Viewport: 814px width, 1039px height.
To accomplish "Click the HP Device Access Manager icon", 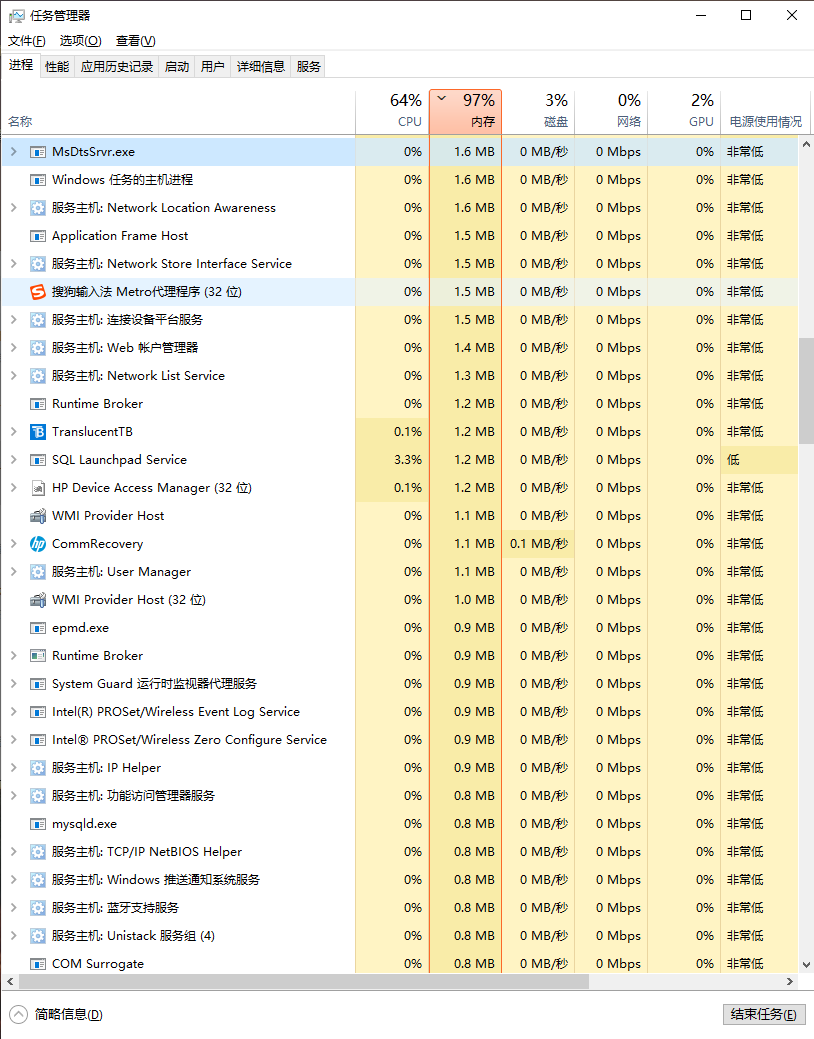I will [38, 488].
